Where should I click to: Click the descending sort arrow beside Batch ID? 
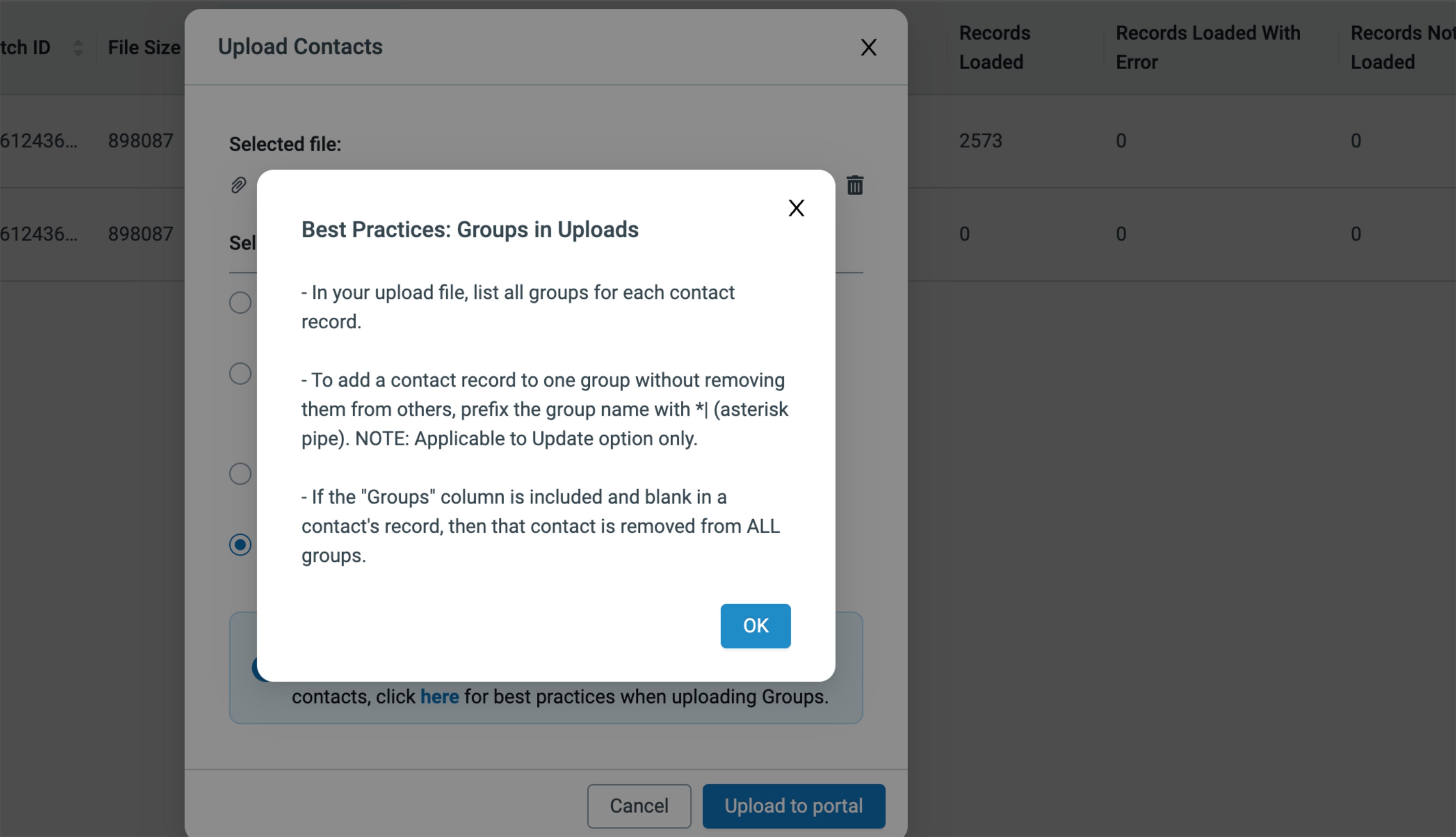(x=77, y=54)
